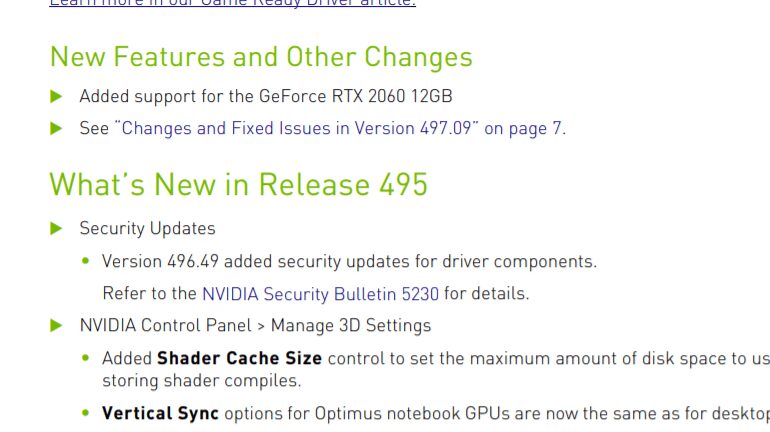Screen dimensions: 770x432
Task: Click the round bullet beside Vertical Sync
Action: [x=87, y=413]
